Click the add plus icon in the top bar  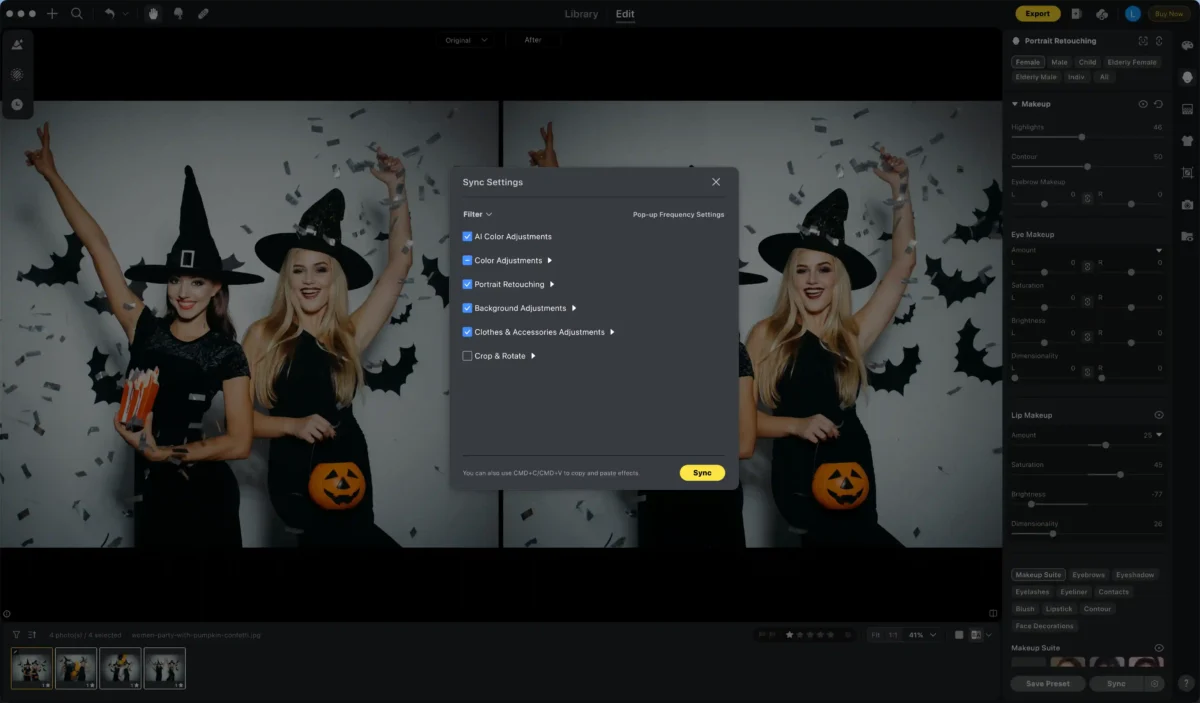click(x=52, y=14)
